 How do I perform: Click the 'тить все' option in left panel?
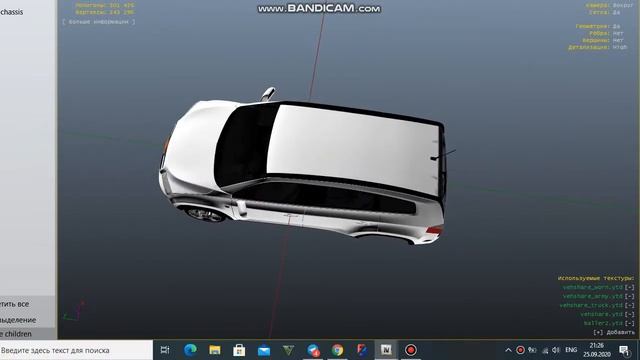pos(15,304)
